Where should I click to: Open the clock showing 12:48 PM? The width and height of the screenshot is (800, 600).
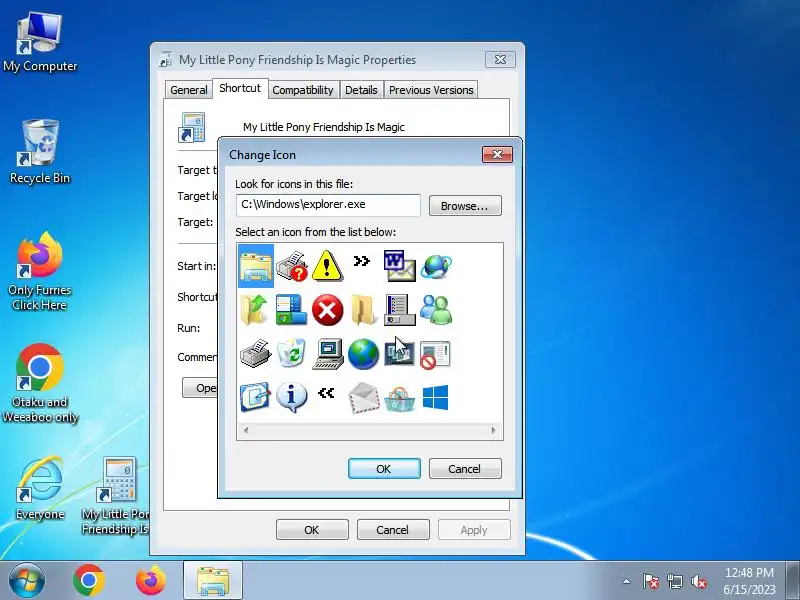749,581
